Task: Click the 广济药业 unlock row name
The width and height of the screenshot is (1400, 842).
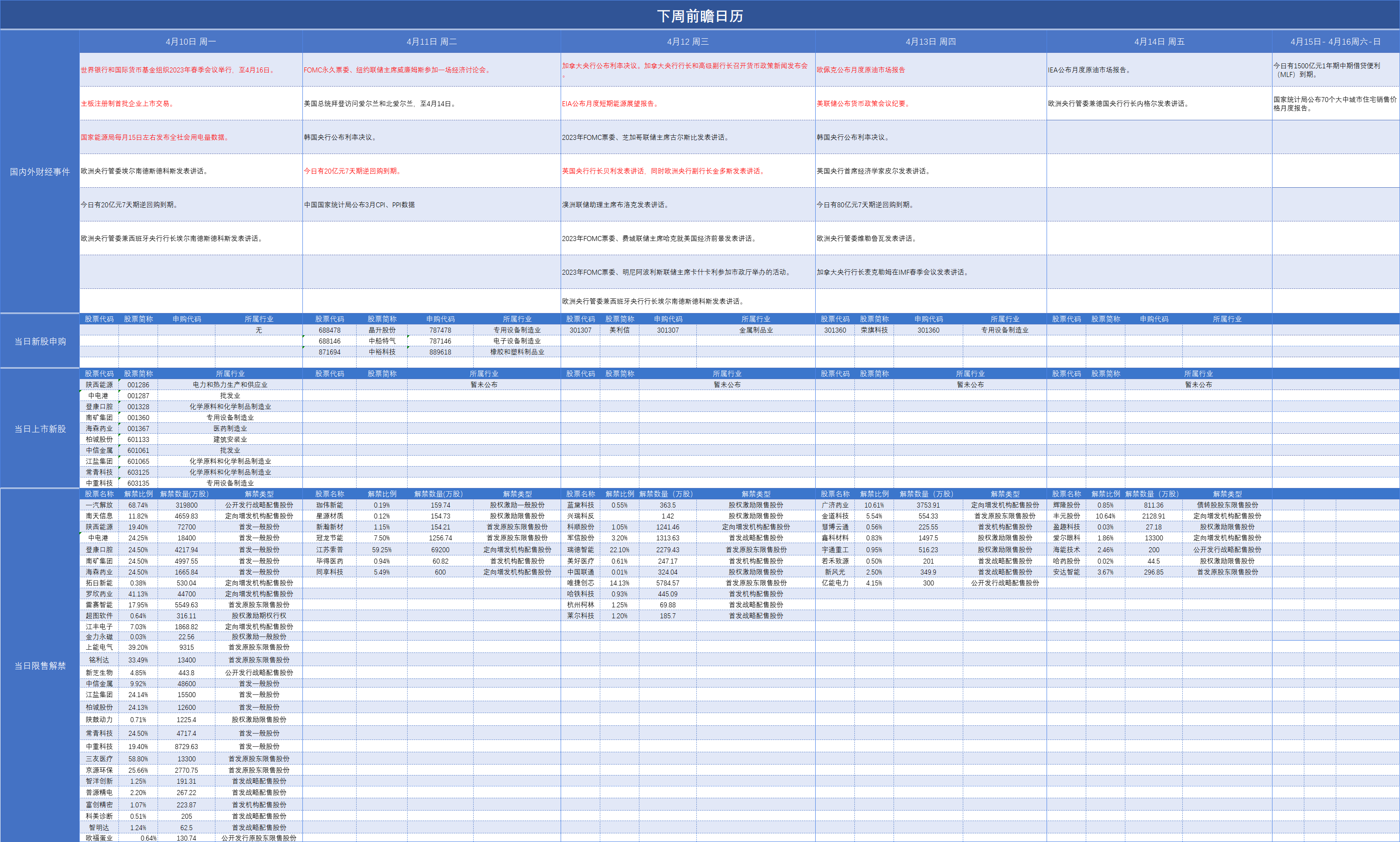Action: [x=835, y=505]
